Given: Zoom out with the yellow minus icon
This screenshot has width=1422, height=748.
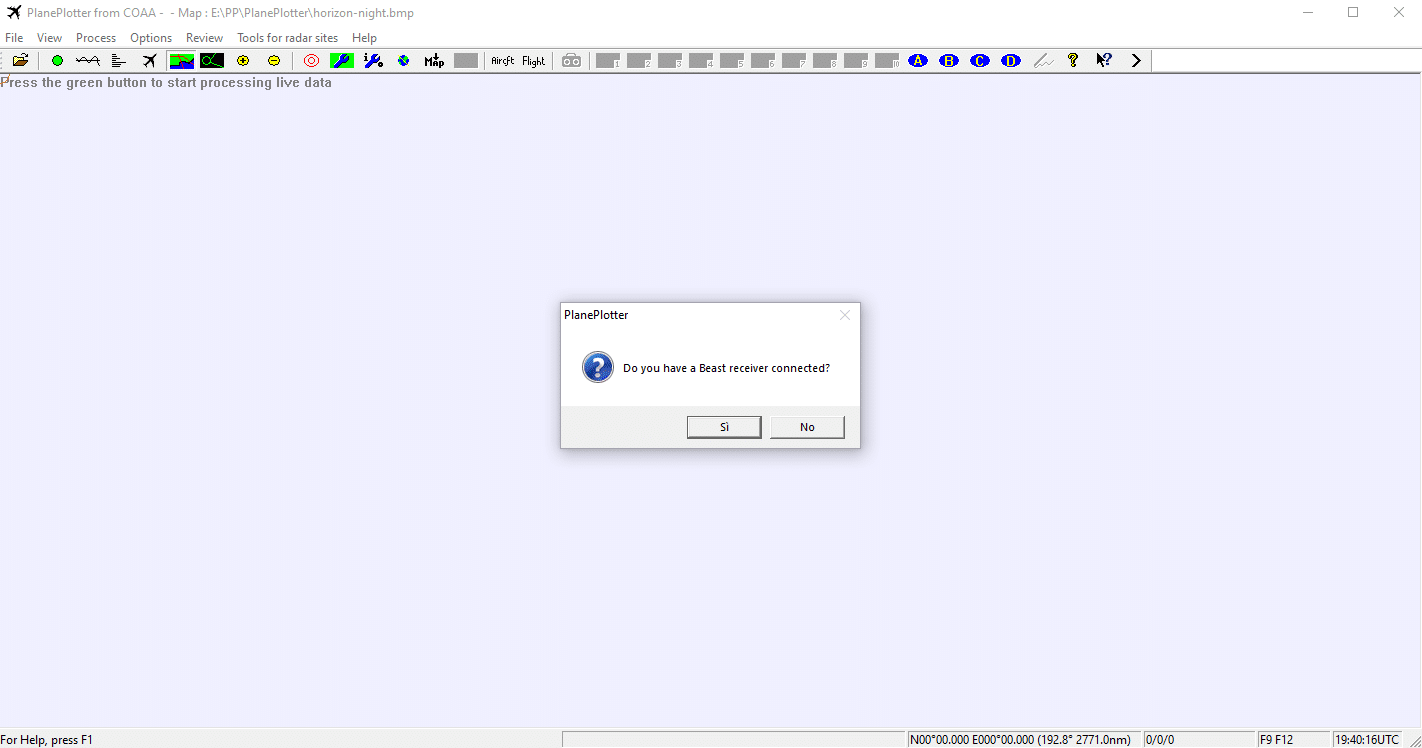Looking at the screenshot, I should pyautogui.click(x=274, y=61).
